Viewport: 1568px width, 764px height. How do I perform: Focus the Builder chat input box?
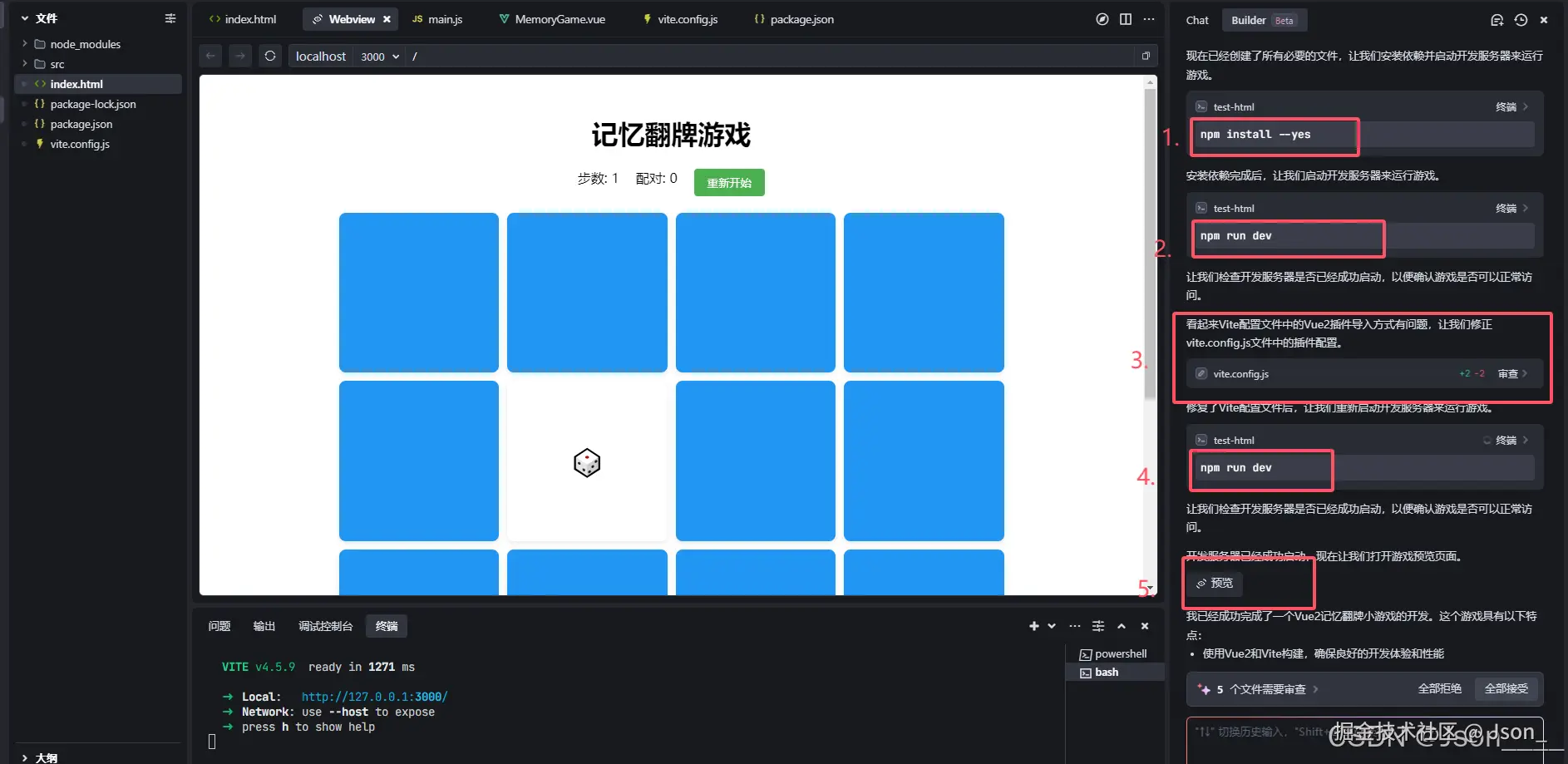point(1364,740)
